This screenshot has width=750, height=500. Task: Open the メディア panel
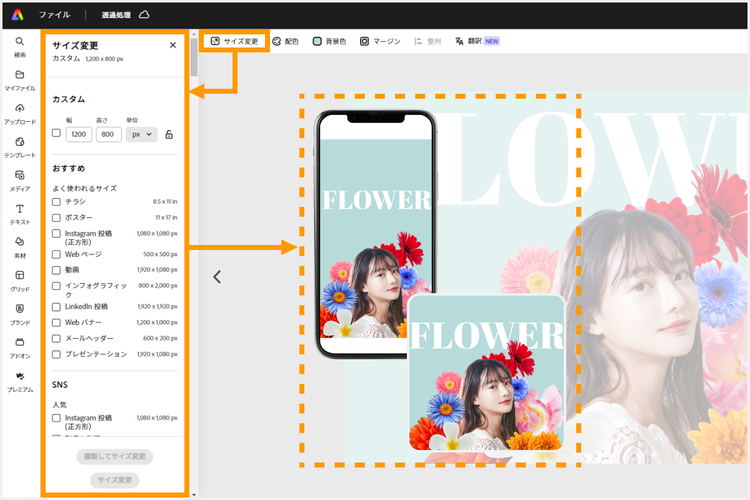tap(20, 181)
